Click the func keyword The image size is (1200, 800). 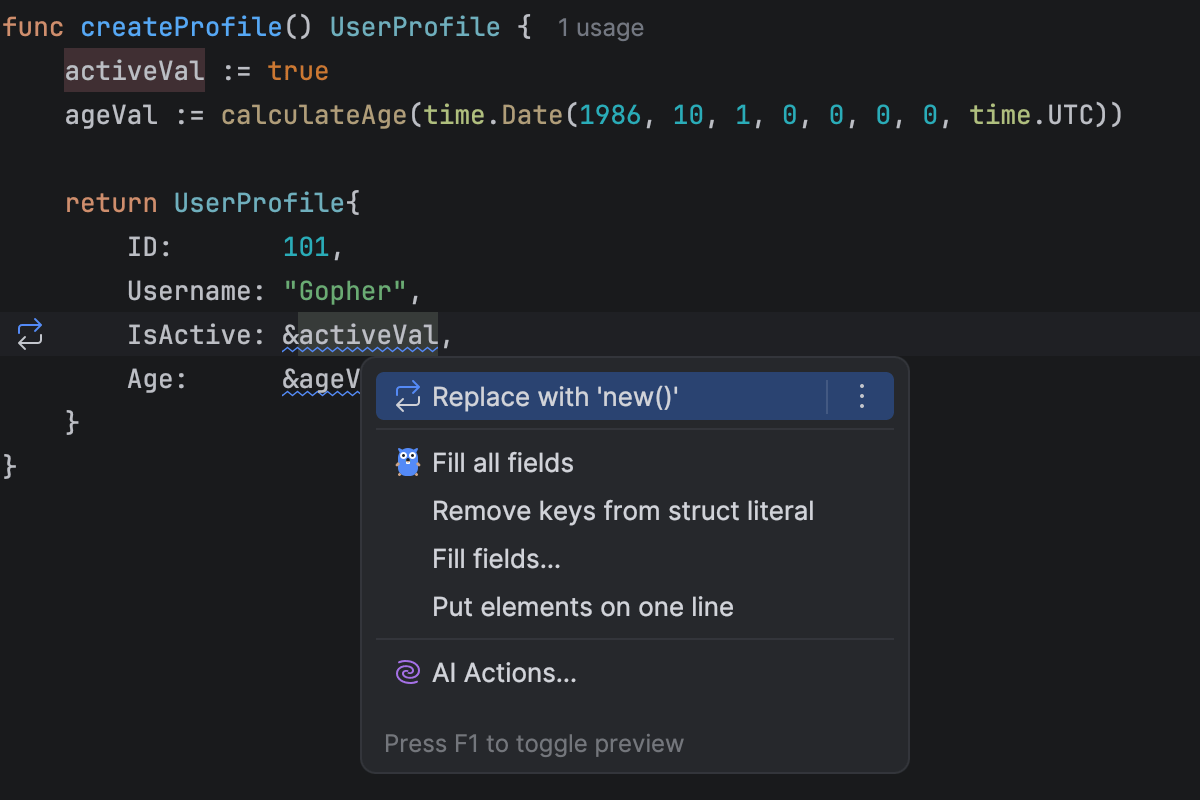(x=33, y=27)
